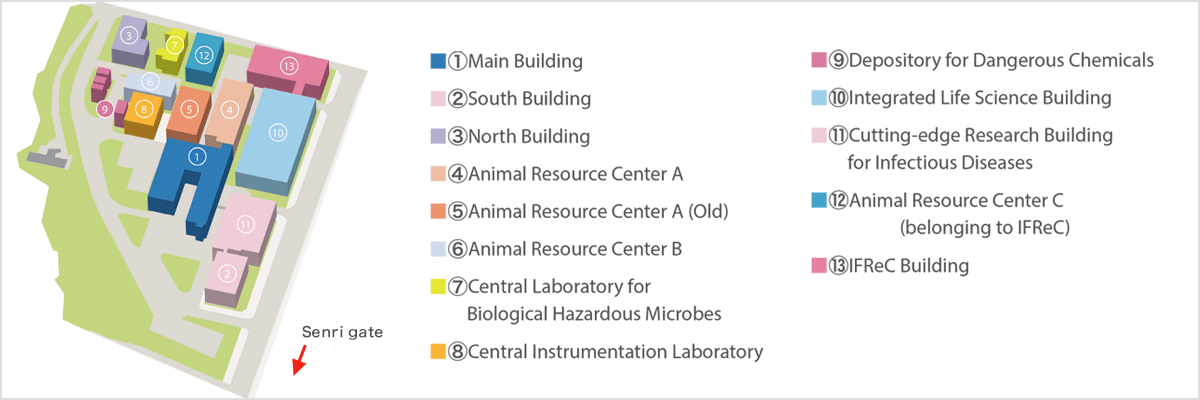This screenshot has height=400, width=1200.
Task: Select the purple building numbered 3
Action: click(128, 36)
